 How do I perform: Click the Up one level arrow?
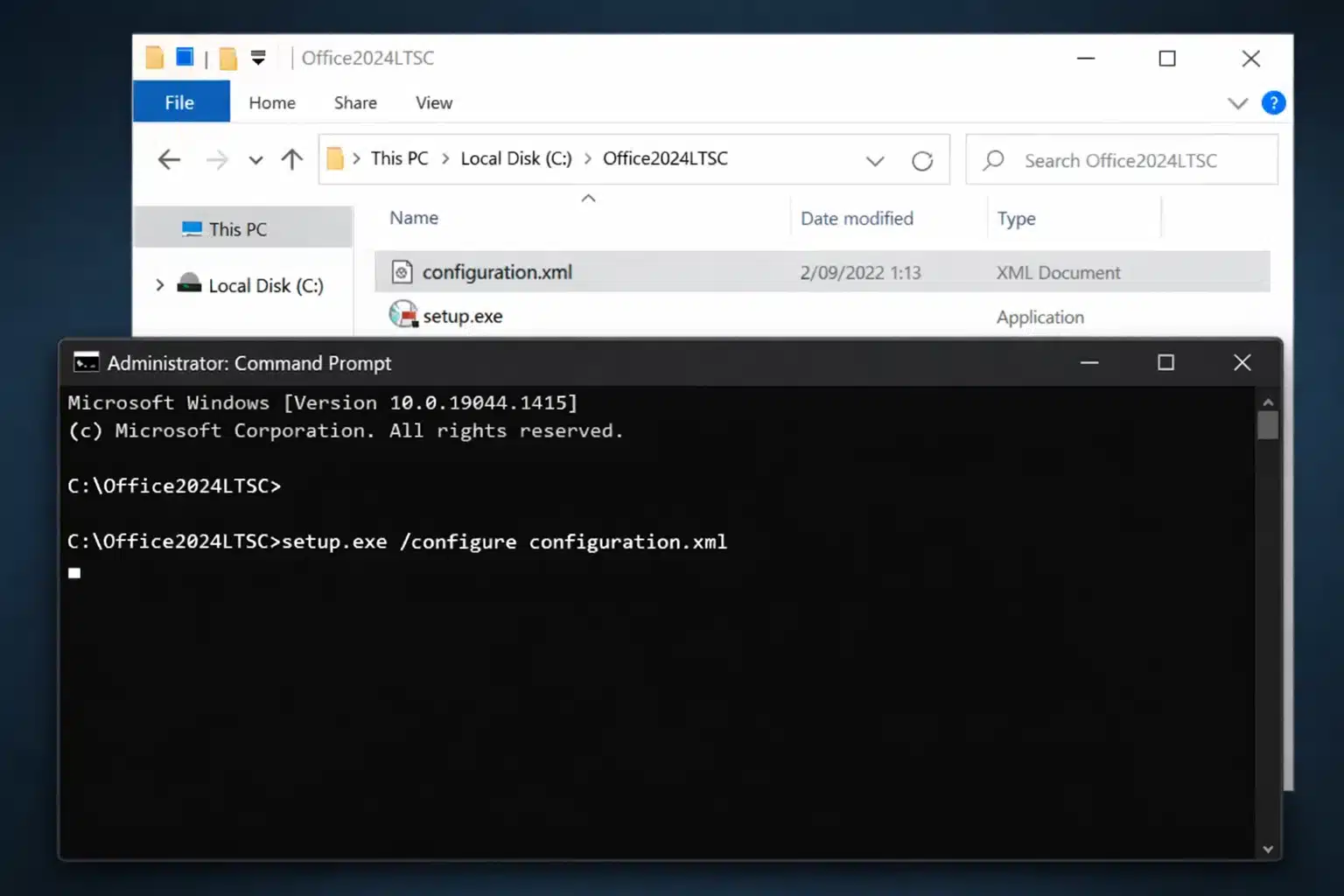[291, 159]
